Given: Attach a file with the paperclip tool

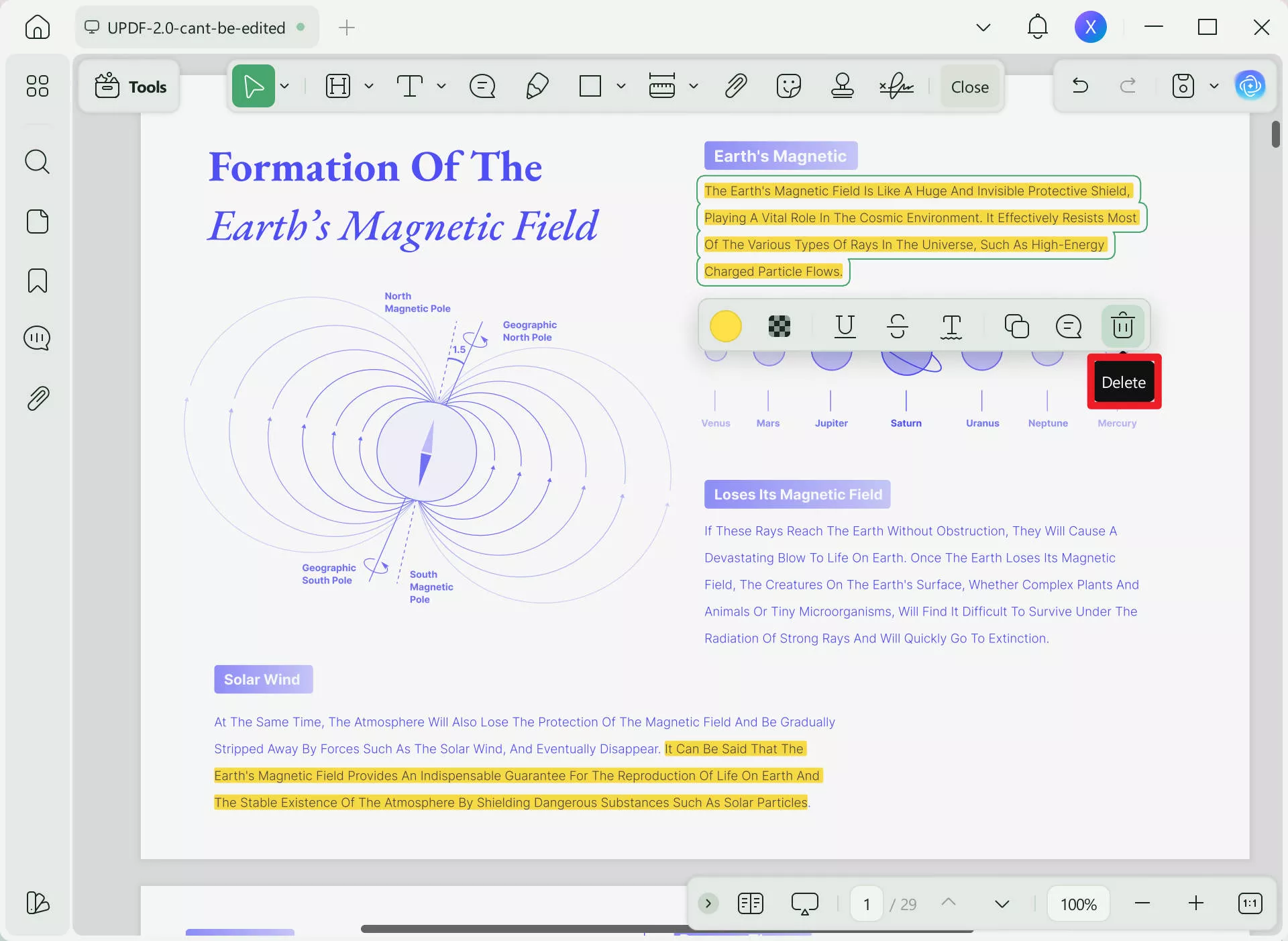Looking at the screenshot, I should pos(735,86).
